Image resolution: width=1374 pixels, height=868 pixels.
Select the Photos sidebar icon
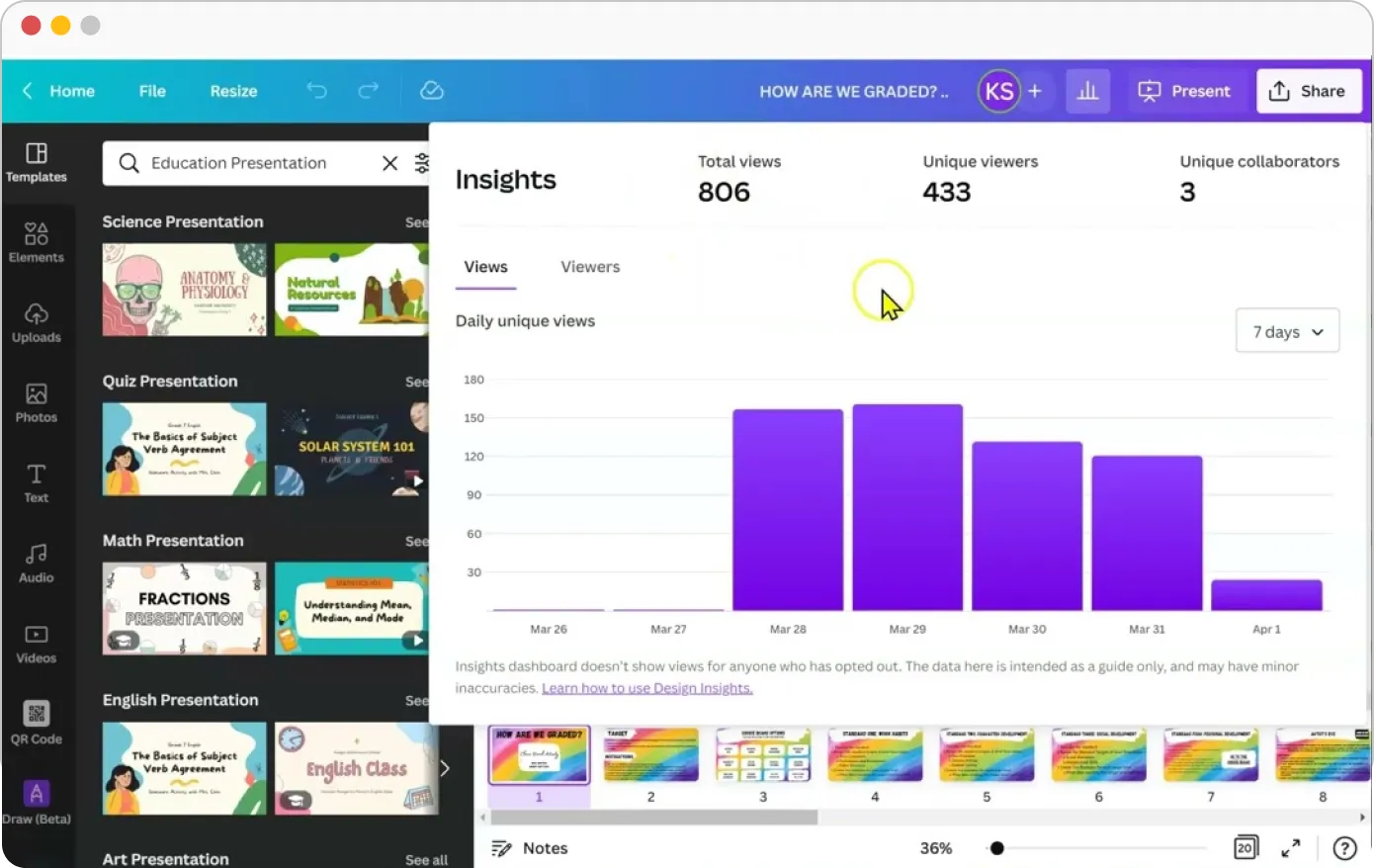click(37, 402)
